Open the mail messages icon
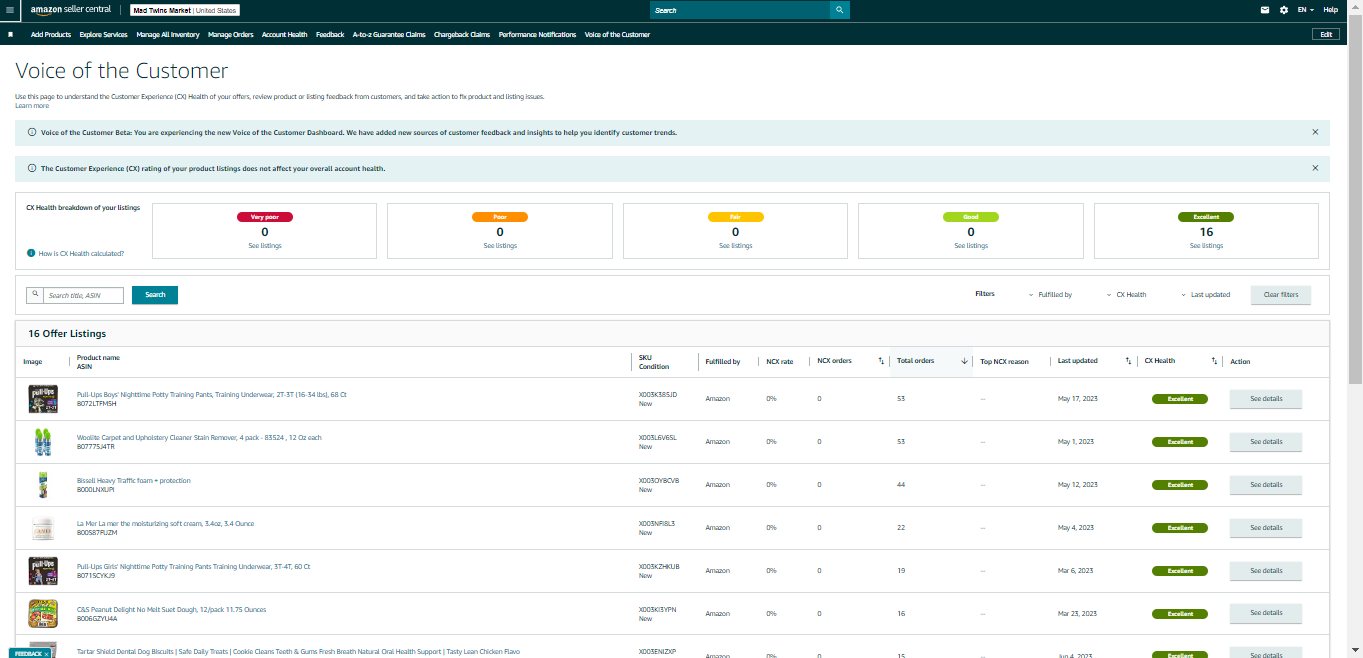The height and width of the screenshot is (658, 1363). click(x=1265, y=10)
